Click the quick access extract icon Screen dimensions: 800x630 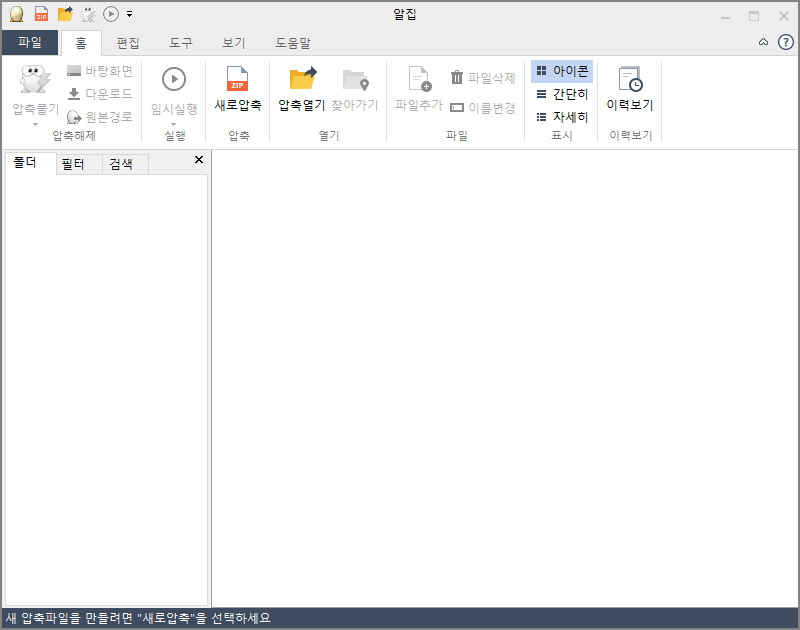pos(88,14)
